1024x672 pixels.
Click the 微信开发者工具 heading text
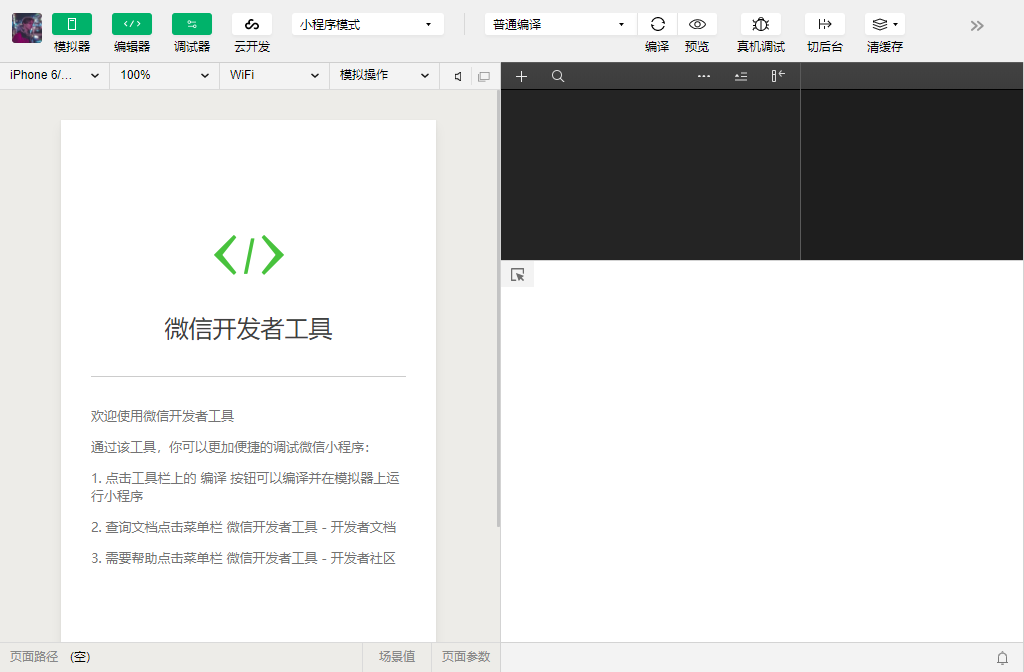249,328
